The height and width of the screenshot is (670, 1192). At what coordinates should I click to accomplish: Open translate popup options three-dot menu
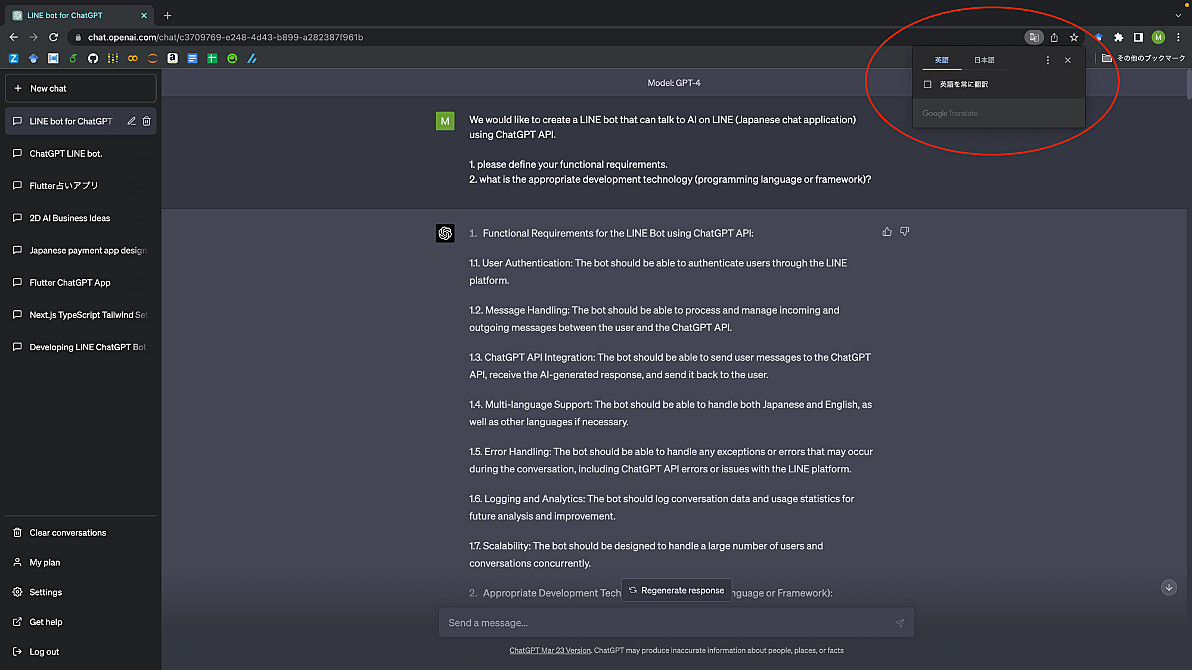click(x=1048, y=60)
